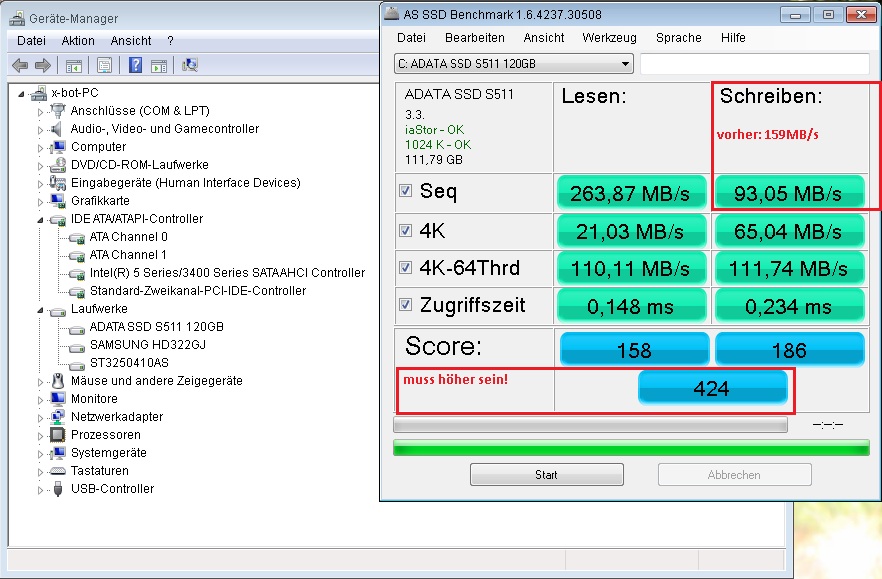Click the Anschlüsse (COM & LPT) port icon
This screenshot has width=882, height=579.
[58, 111]
